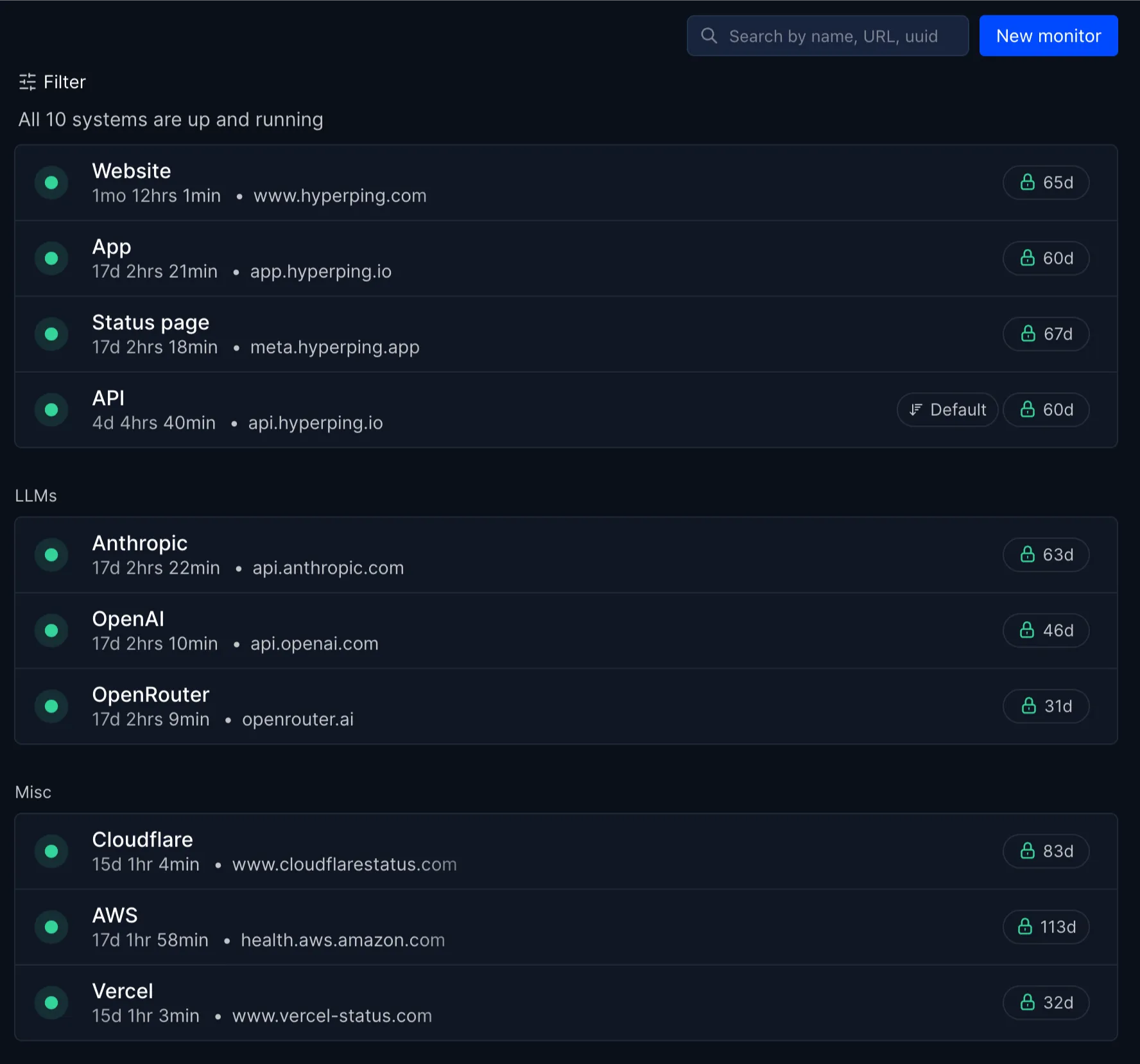The image size is (1140, 1064).
Task: Click the Default escalation badge on API
Action: [x=947, y=410]
